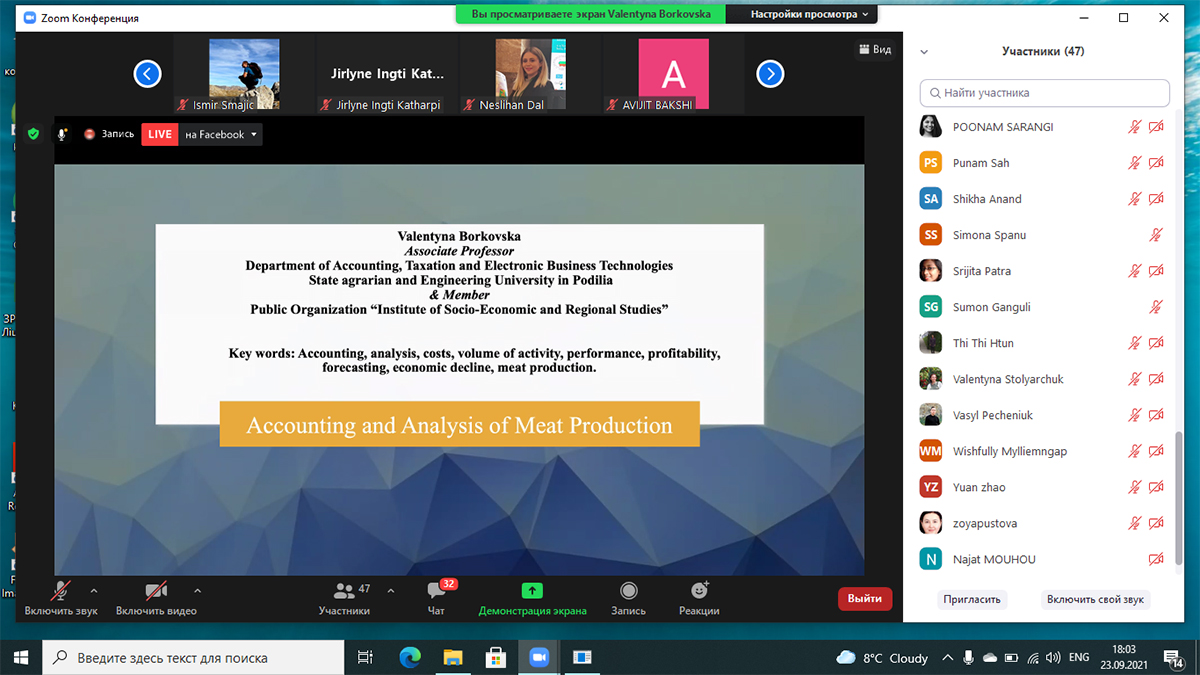This screenshot has height=675, width=1200.
Task: Turn on camera with video toggle
Action: 155,592
